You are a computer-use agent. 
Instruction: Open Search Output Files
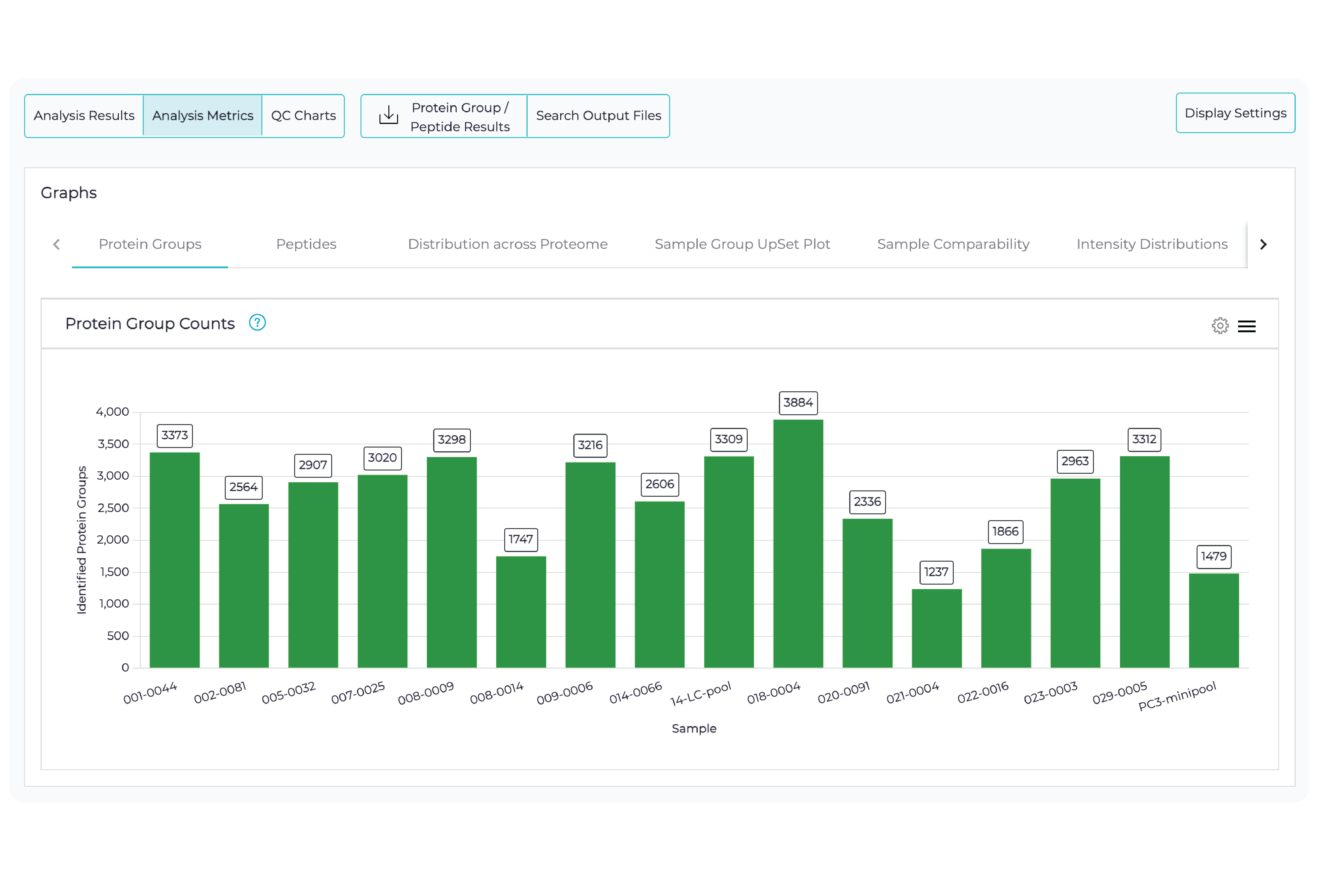point(598,116)
